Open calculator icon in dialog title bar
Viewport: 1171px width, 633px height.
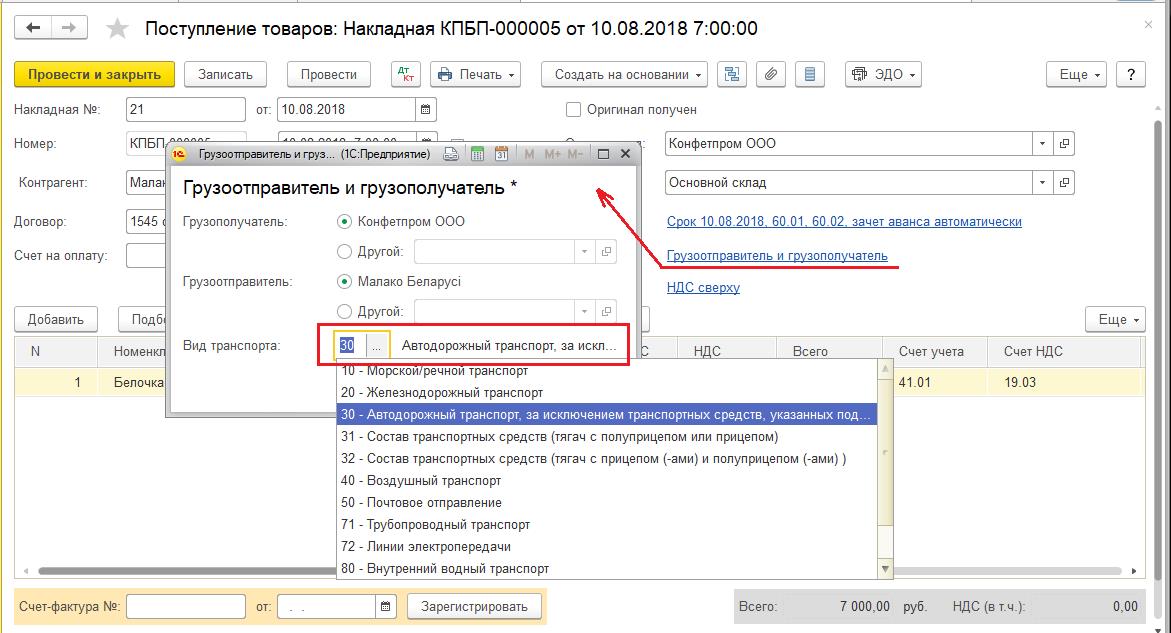point(477,154)
